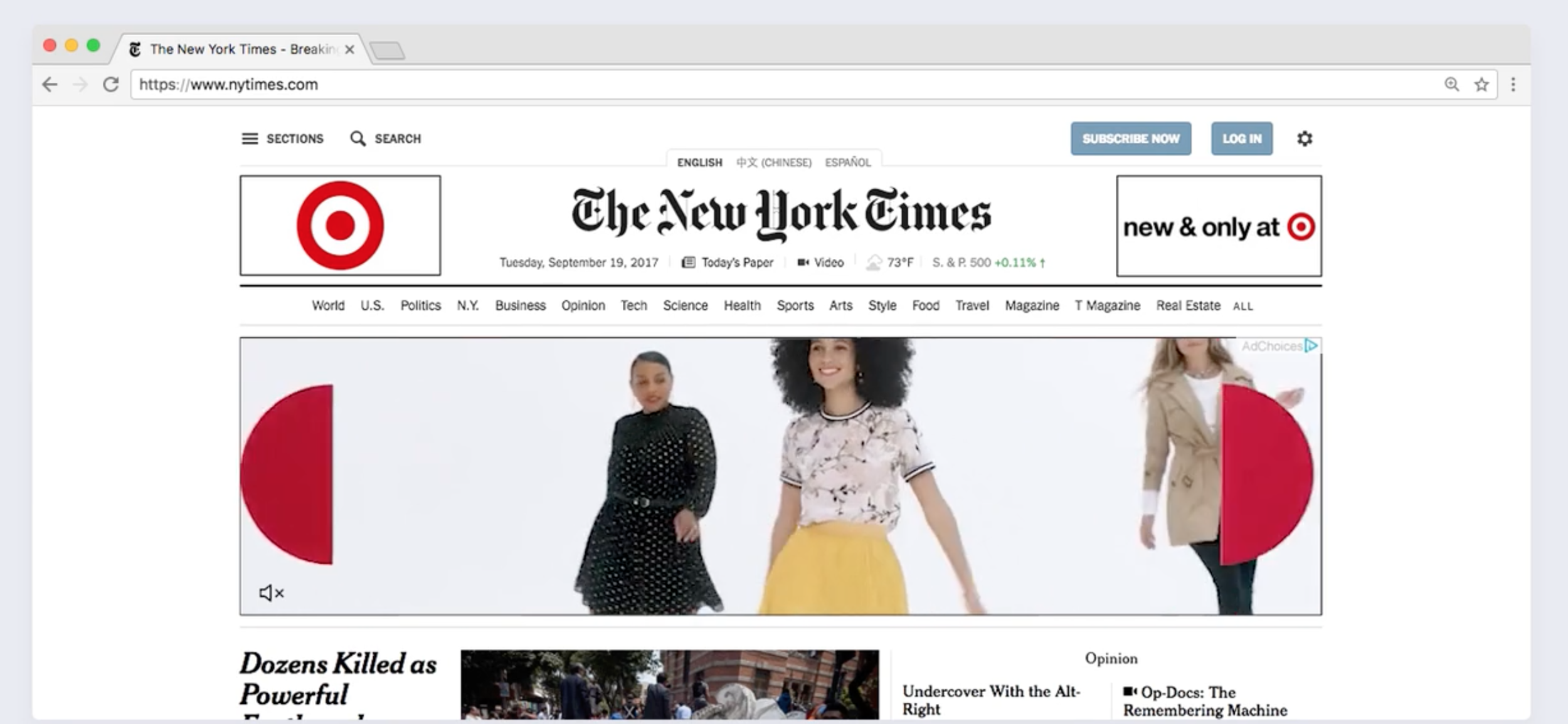Open Today's Paper link
This screenshot has height=724, width=1568.
click(x=728, y=263)
